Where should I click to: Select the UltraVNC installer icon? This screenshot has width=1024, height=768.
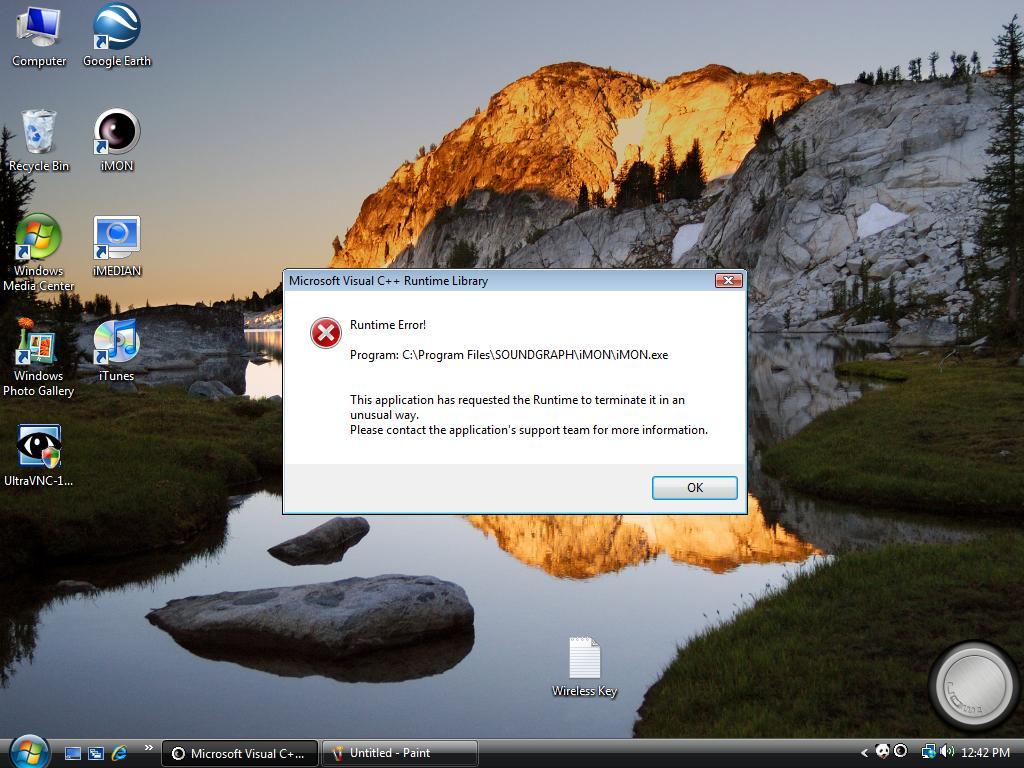(39, 456)
